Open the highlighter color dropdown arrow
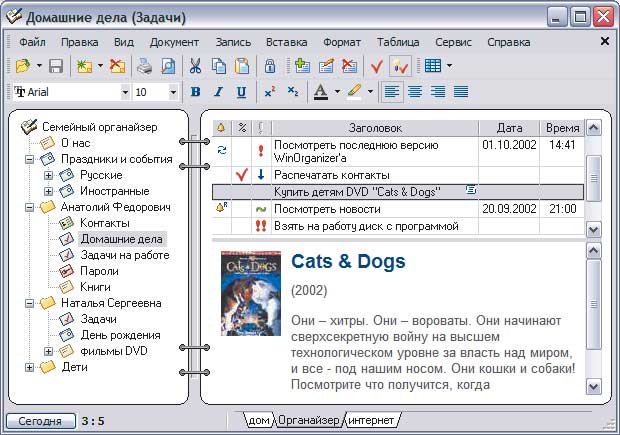 [x=370, y=92]
